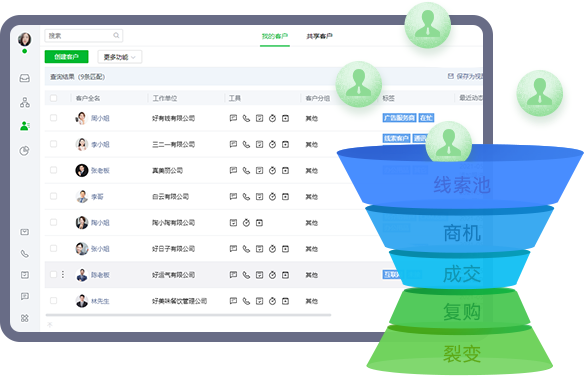Screen dimensions: 584x376
Task: Expand the 更多功能 dropdown
Action: coord(120,57)
